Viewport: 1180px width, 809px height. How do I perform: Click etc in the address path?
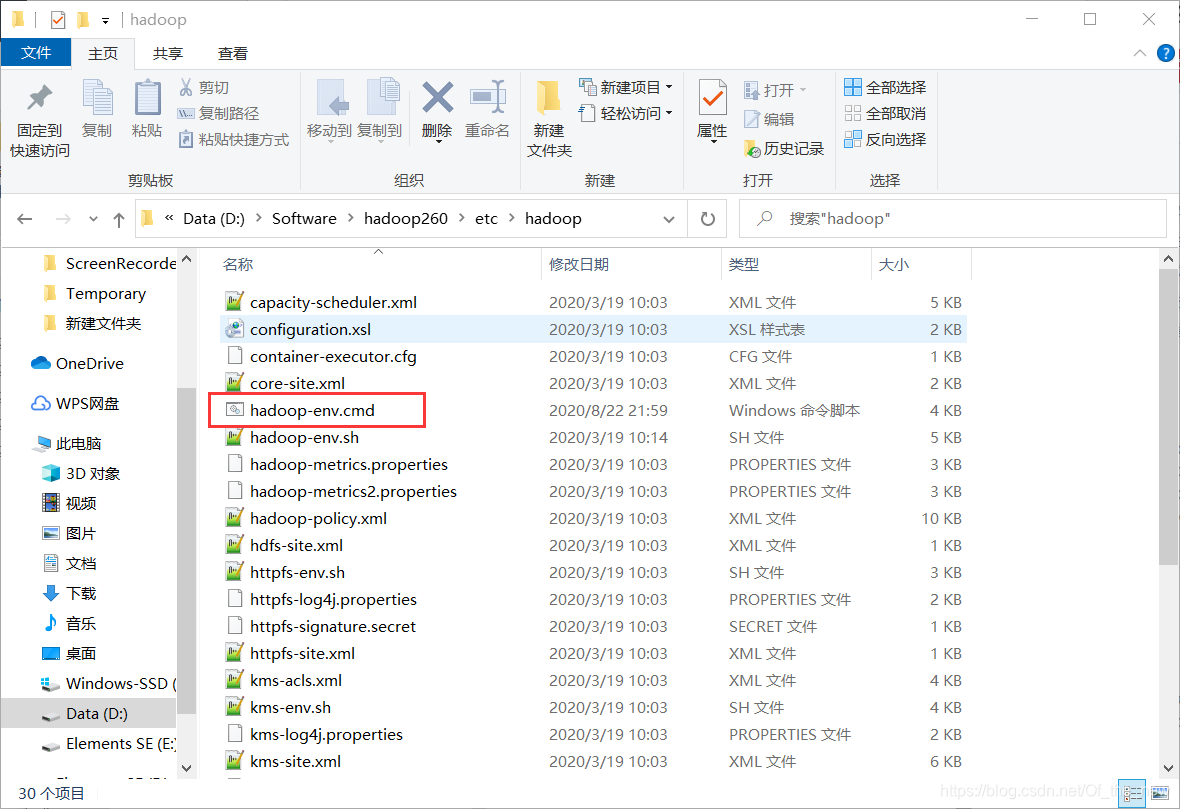[486, 218]
